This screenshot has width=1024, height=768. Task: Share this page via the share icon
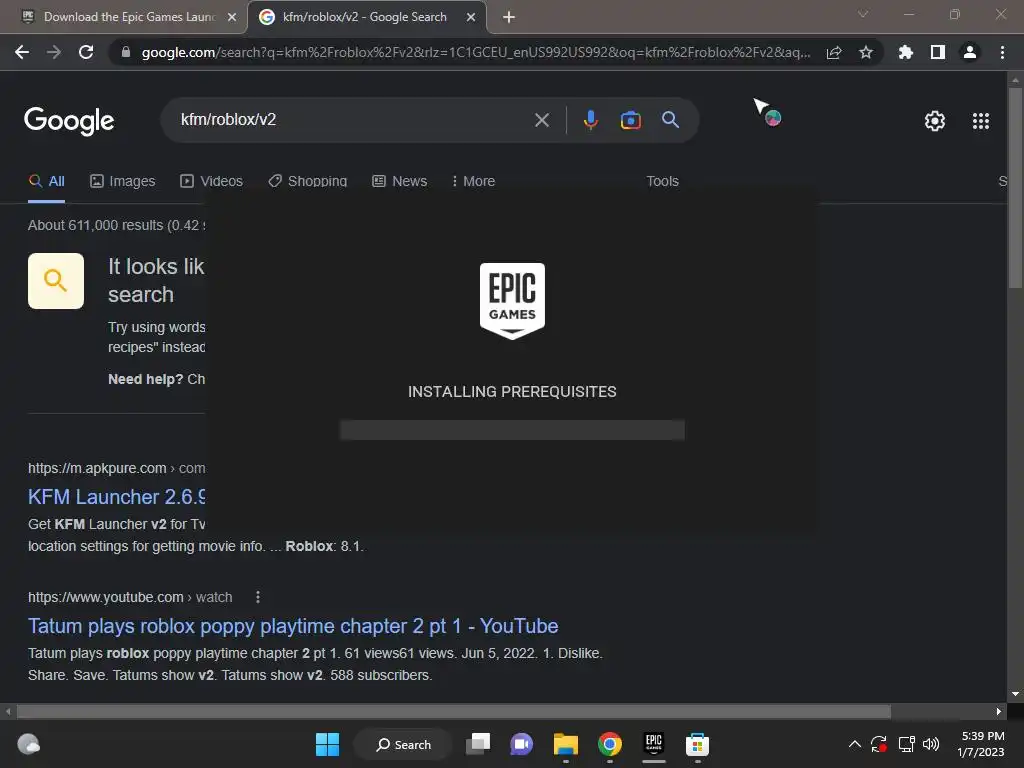tap(834, 52)
